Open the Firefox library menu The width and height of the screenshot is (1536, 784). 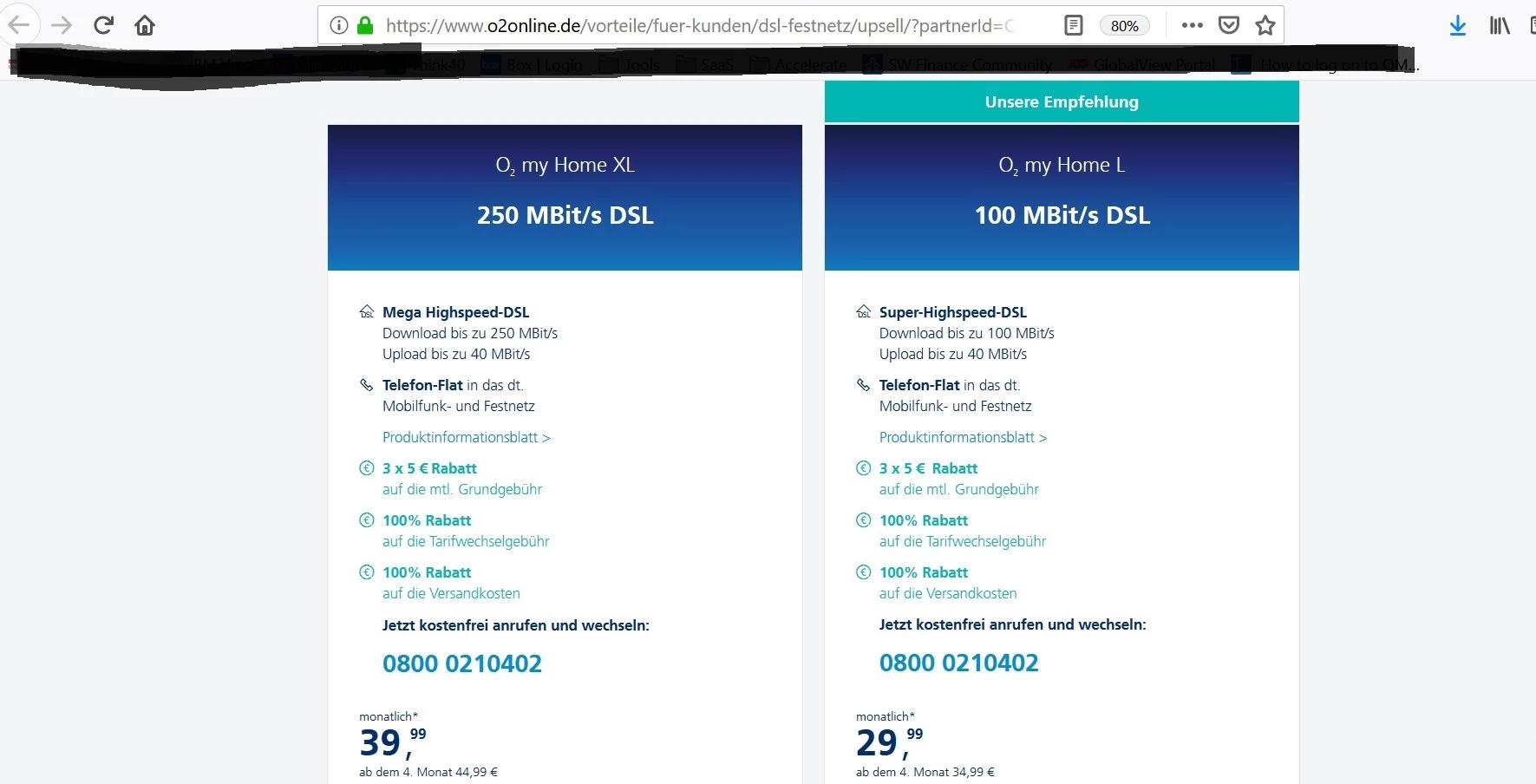point(1500,26)
